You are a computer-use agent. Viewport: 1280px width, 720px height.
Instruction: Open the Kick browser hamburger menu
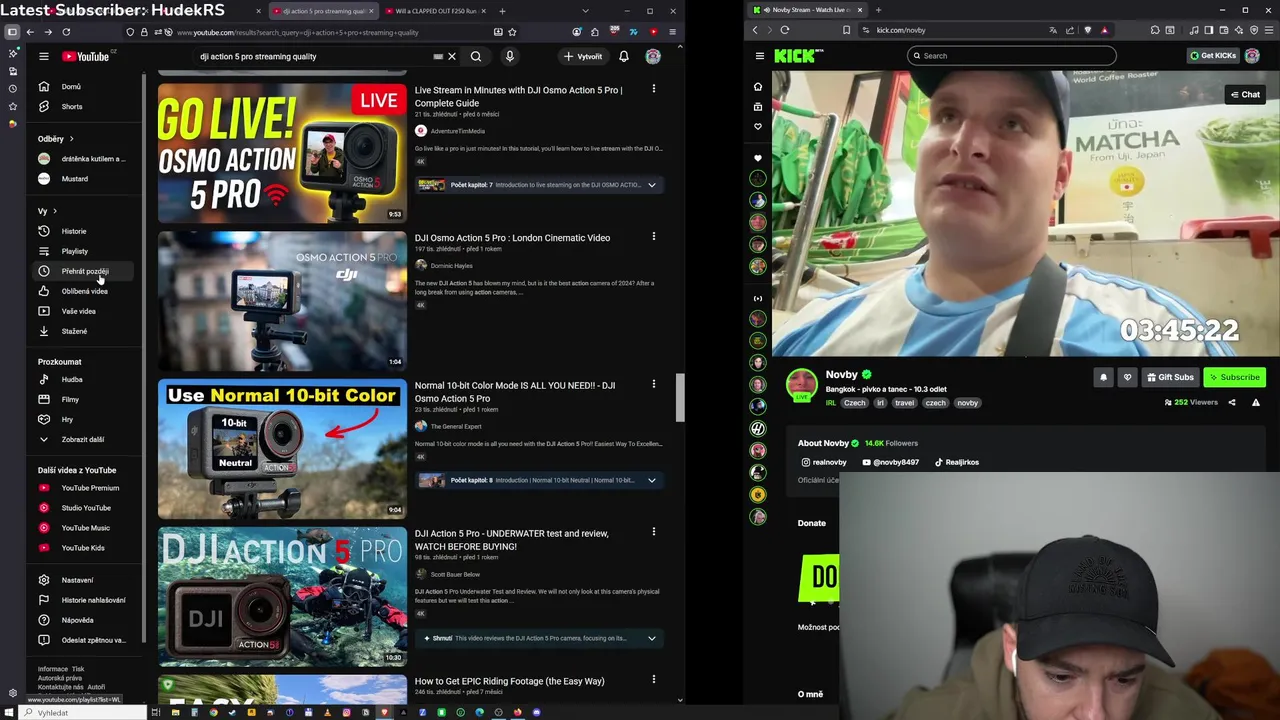1271,30
